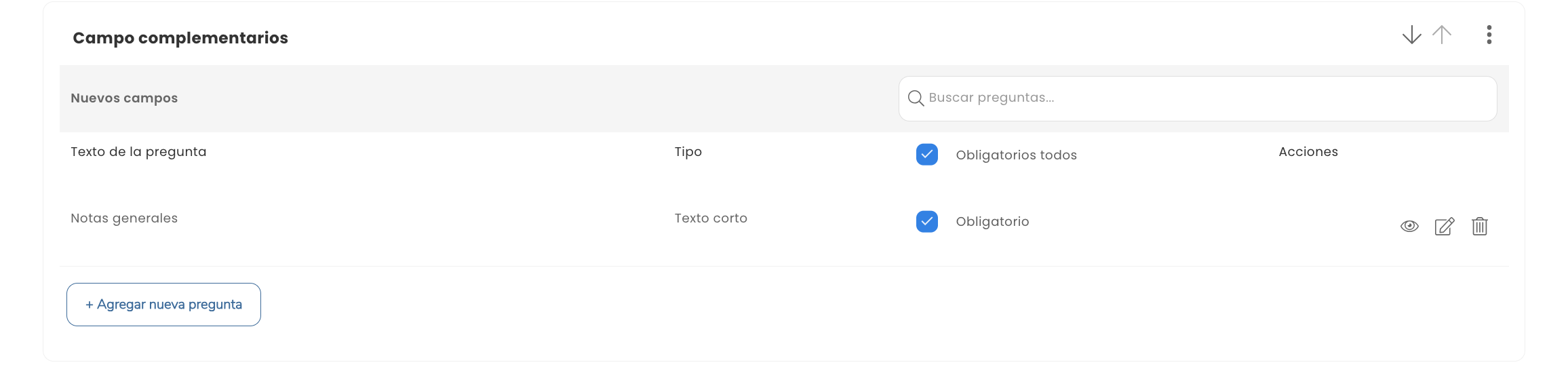The height and width of the screenshot is (369, 1568).
Task: Add a new question with Agregar nueva pregunta
Action: point(163,305)
